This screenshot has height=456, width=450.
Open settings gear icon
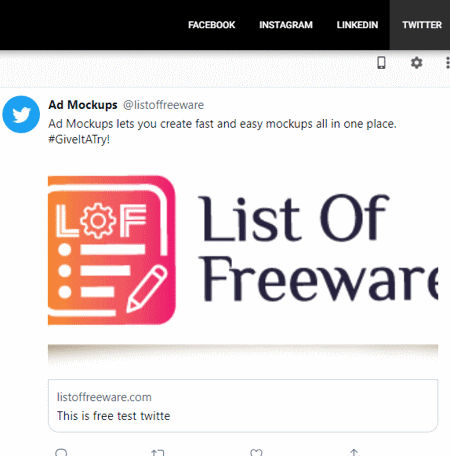click(x=416, y=63)
